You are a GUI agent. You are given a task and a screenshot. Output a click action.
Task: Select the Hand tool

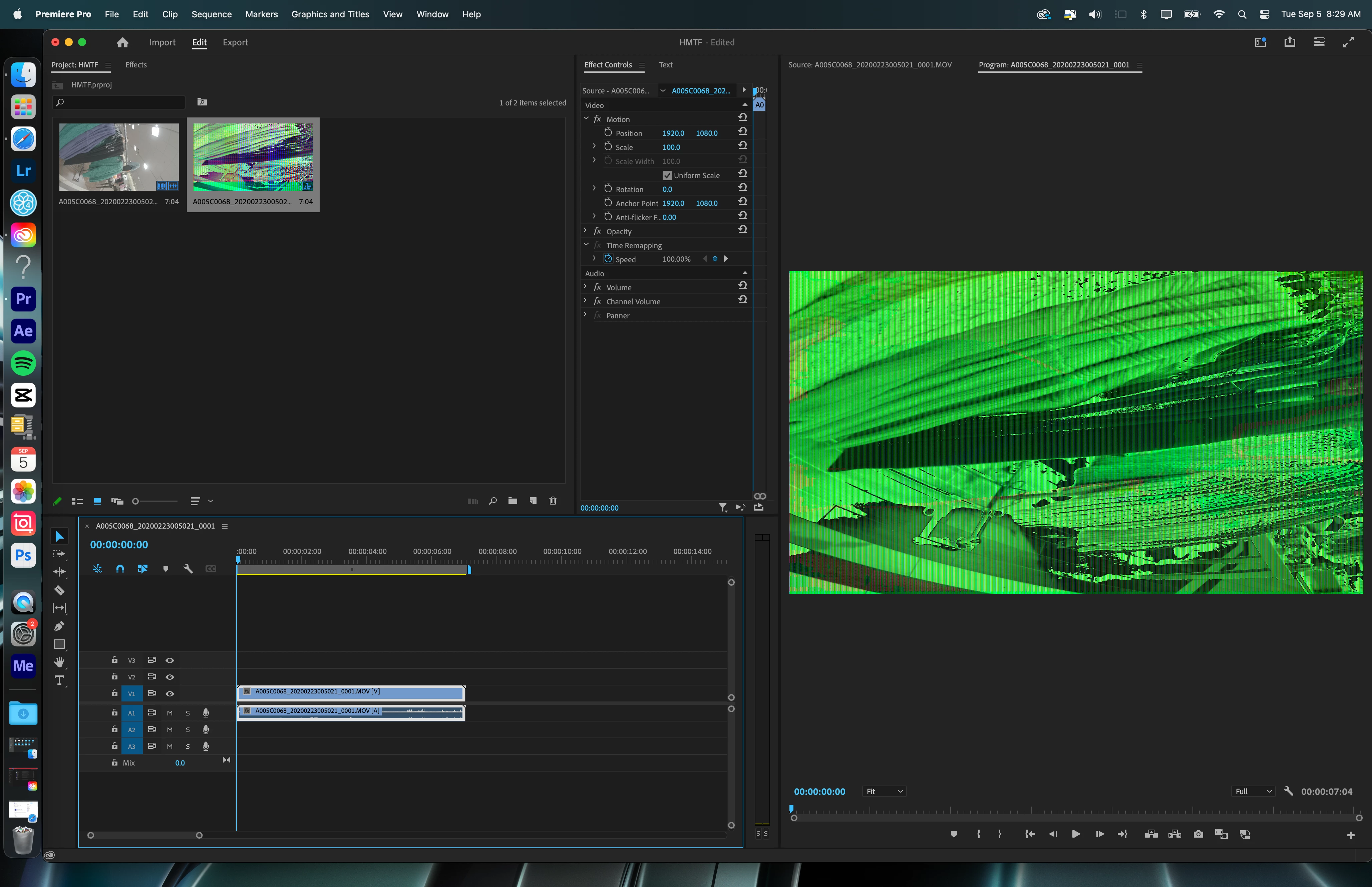[x=59, y=662]
